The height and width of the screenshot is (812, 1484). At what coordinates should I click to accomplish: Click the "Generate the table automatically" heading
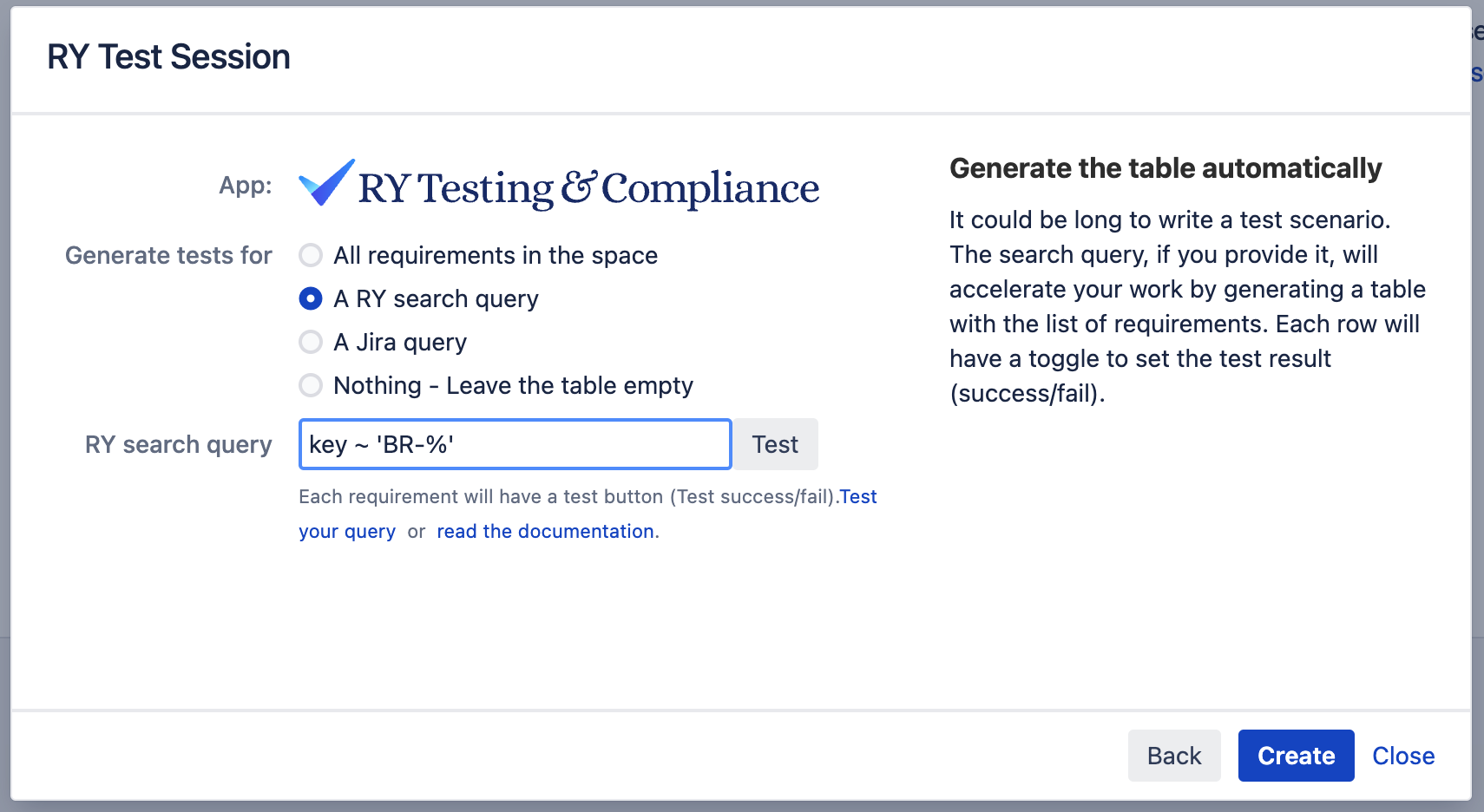coord(1166,168)
